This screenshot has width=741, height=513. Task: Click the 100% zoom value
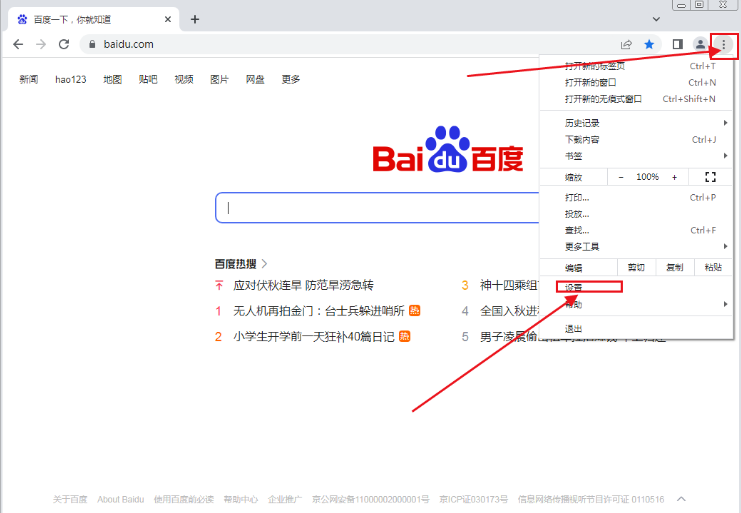point(647,177)
